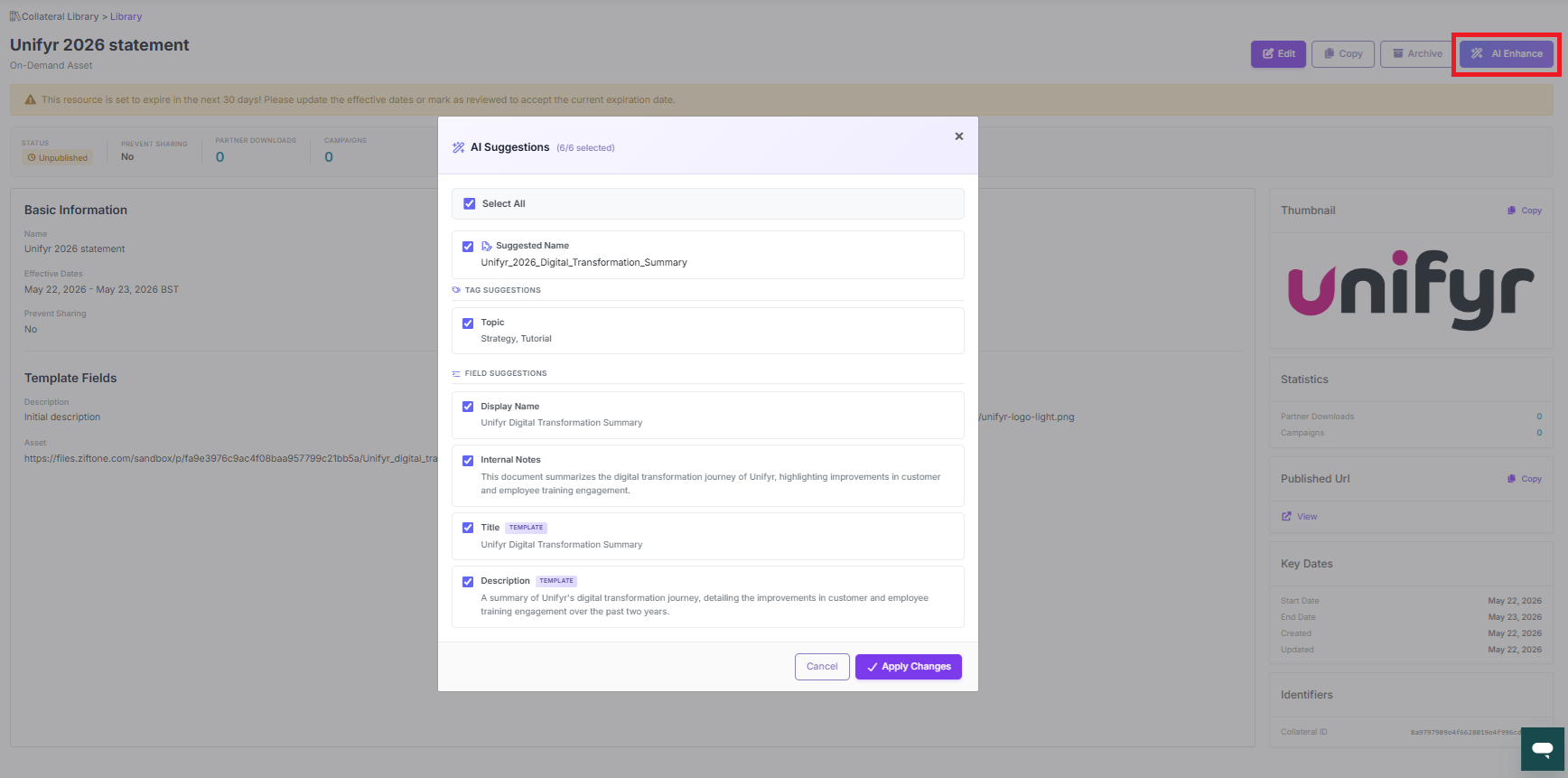The image size is (1568, 778).
Task: Click the TEMPLATE badge next to Title
Action: tap(526, 528)
